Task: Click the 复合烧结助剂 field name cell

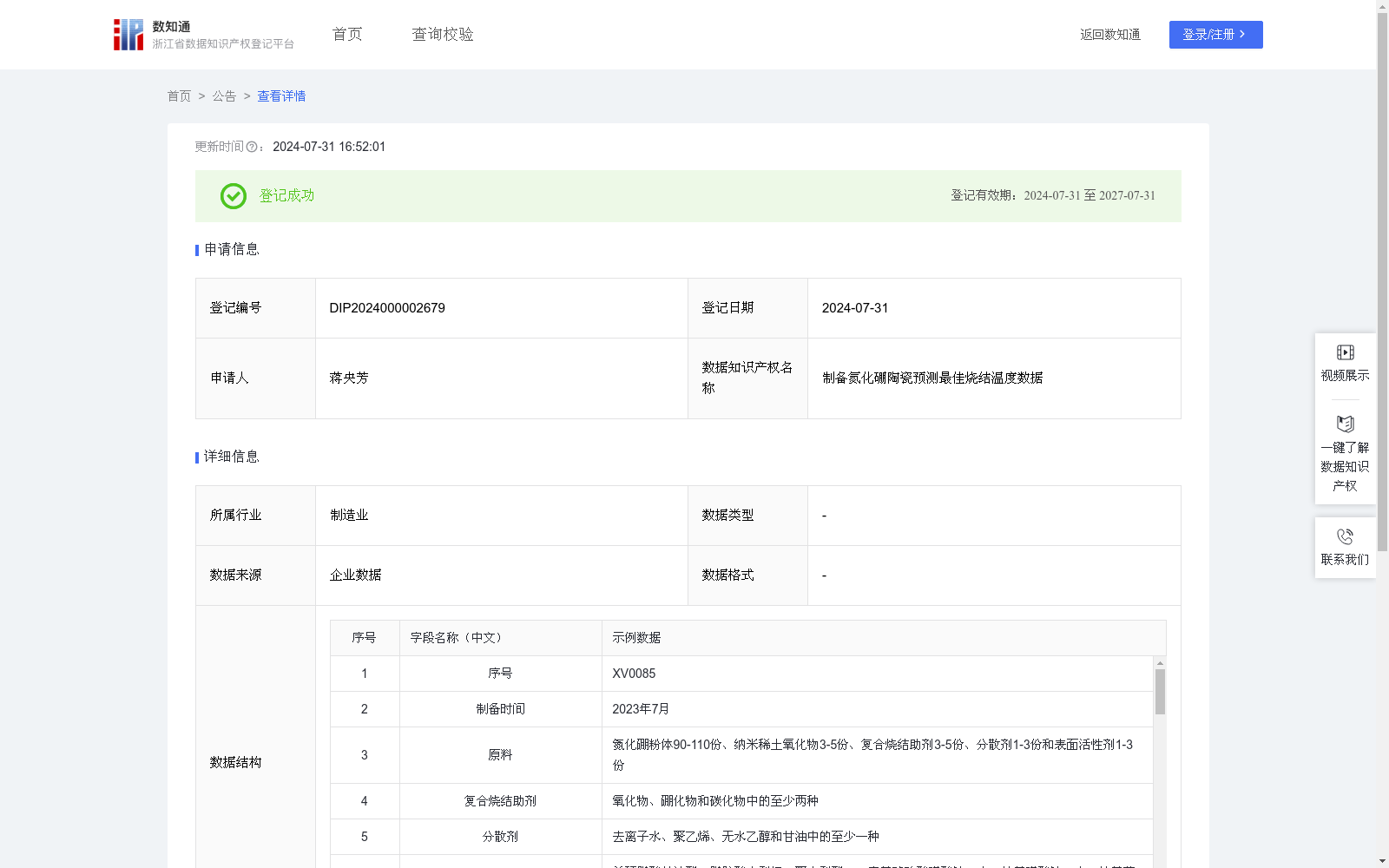Action: [x=500, y=801]
